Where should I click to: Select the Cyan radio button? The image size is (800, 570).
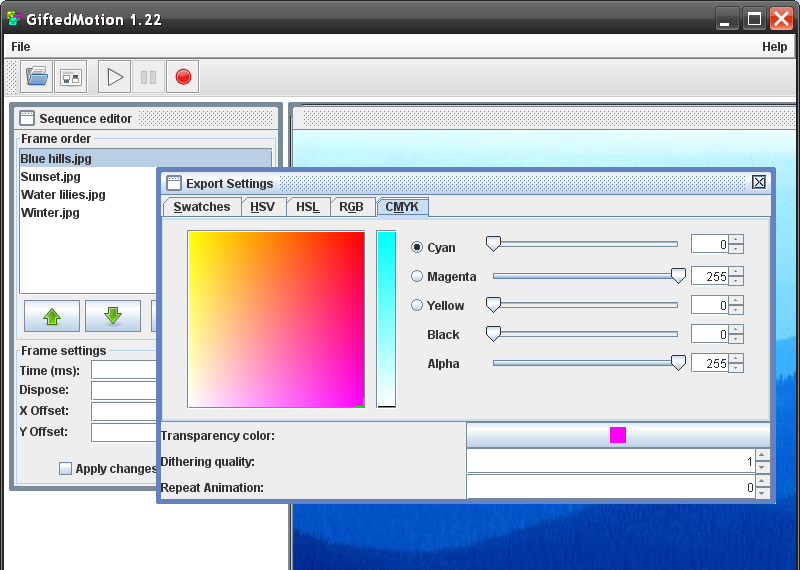417,247
